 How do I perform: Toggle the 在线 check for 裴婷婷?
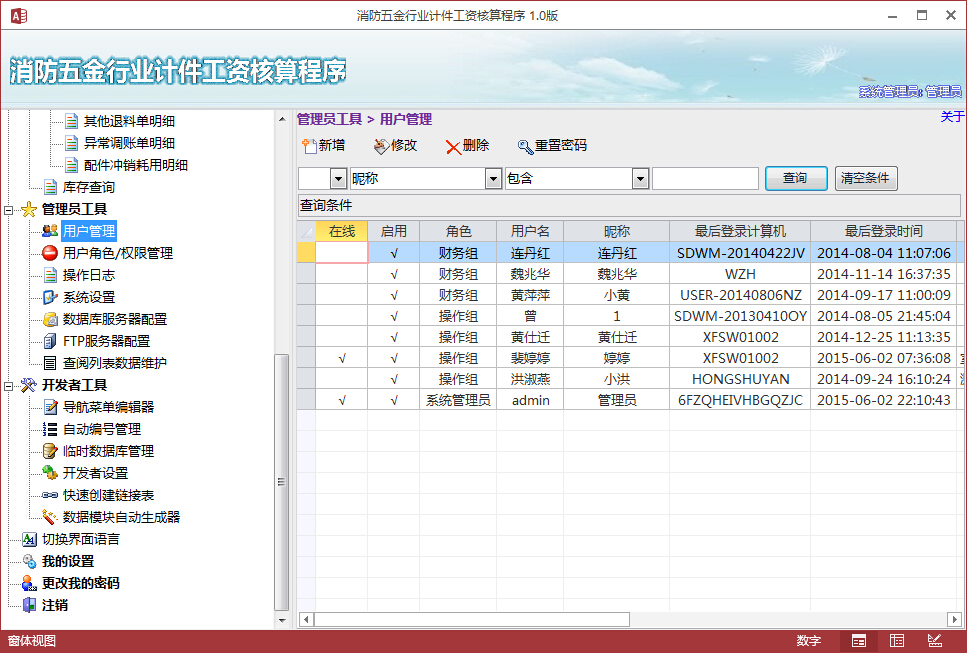[x=342, y=358]
